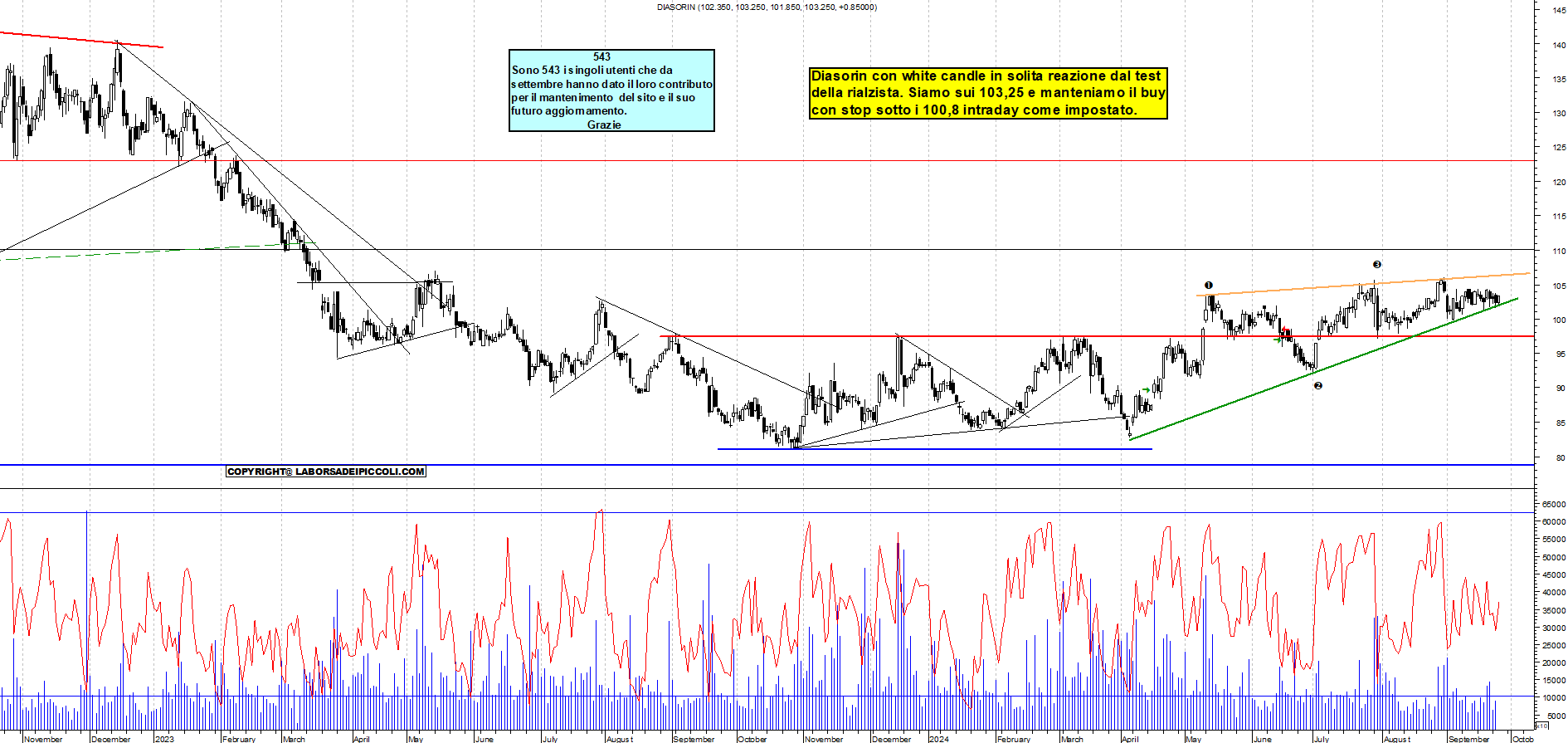1568x743 pixels.
Task: Click the 65000 volume axis label
Action: (x=1555, y=504)
